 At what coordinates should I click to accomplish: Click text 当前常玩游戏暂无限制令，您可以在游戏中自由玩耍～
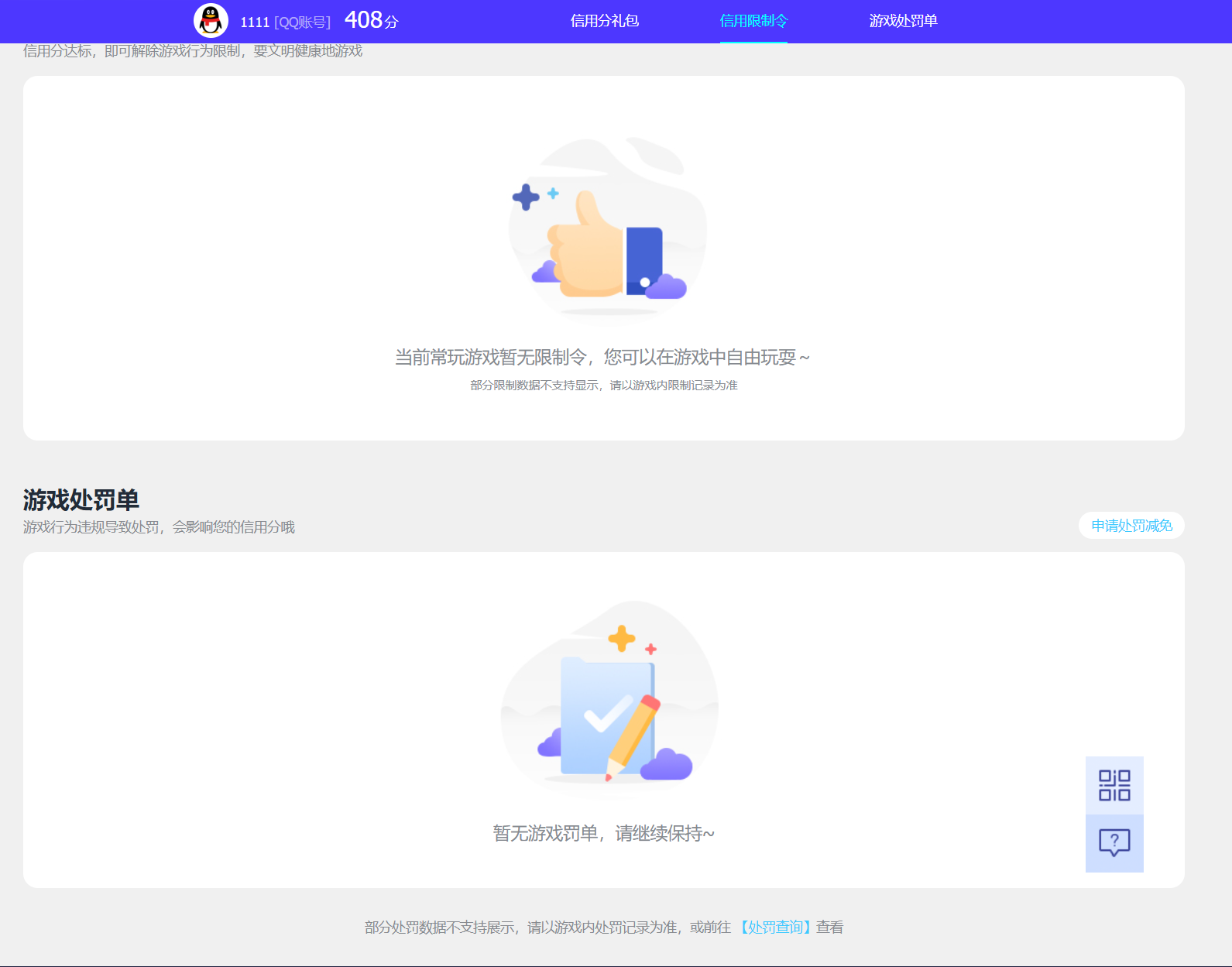(x=602, y=357)
